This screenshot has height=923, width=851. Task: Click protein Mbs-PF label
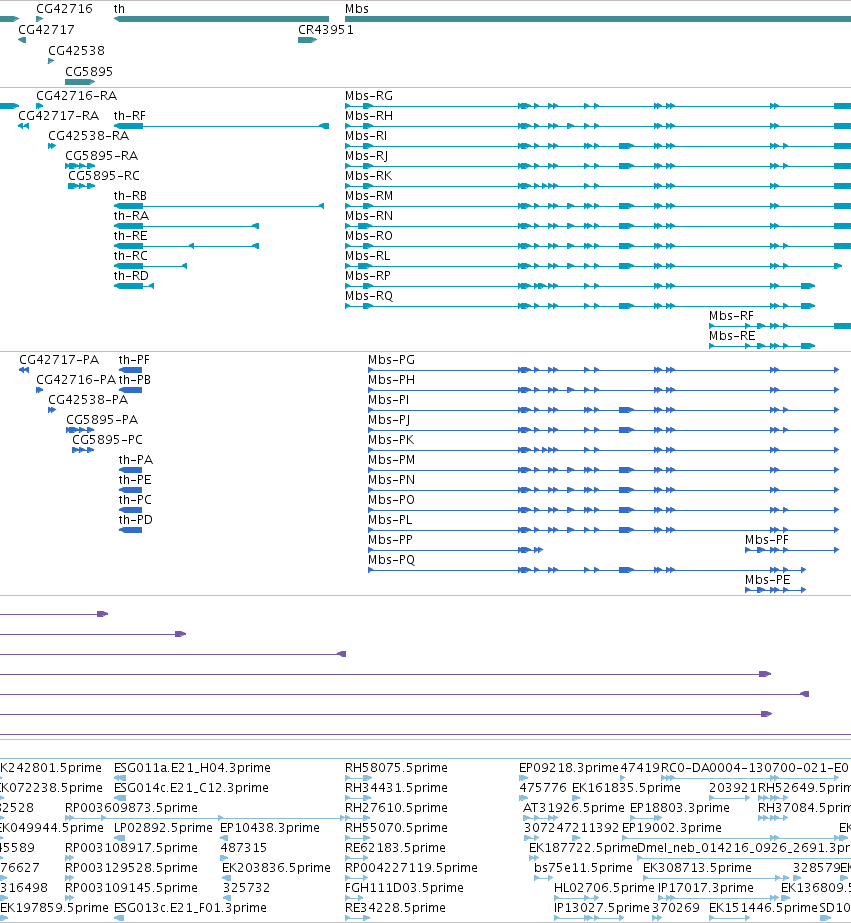click(x=767, y=540)
